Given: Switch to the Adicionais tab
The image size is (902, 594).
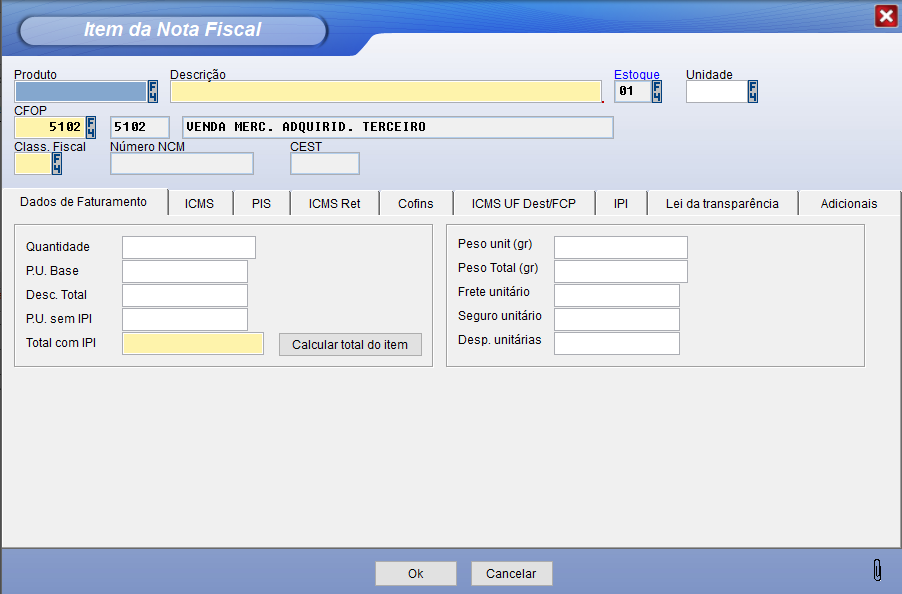Looking at the screenshot, I should click(x=848, y=204).
